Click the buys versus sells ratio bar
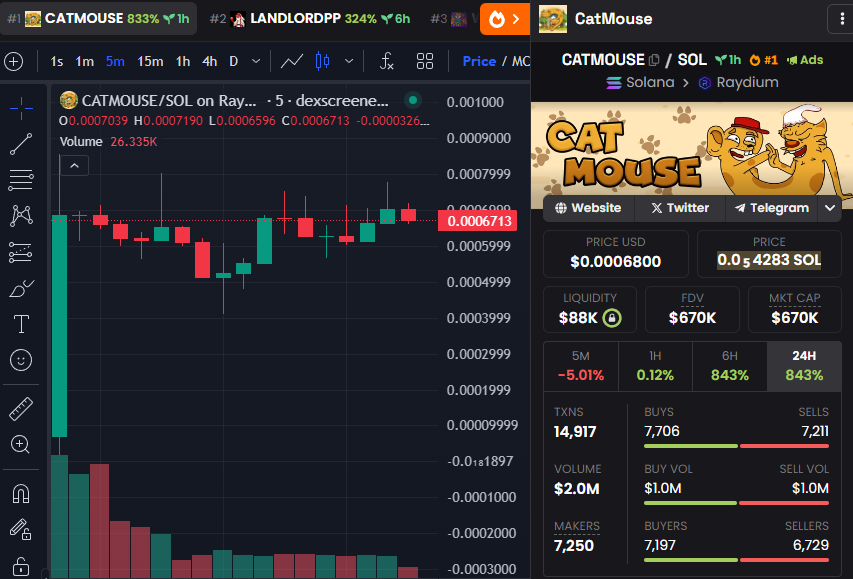This screenshot has height=579, width=853. [x=737, y=446]
